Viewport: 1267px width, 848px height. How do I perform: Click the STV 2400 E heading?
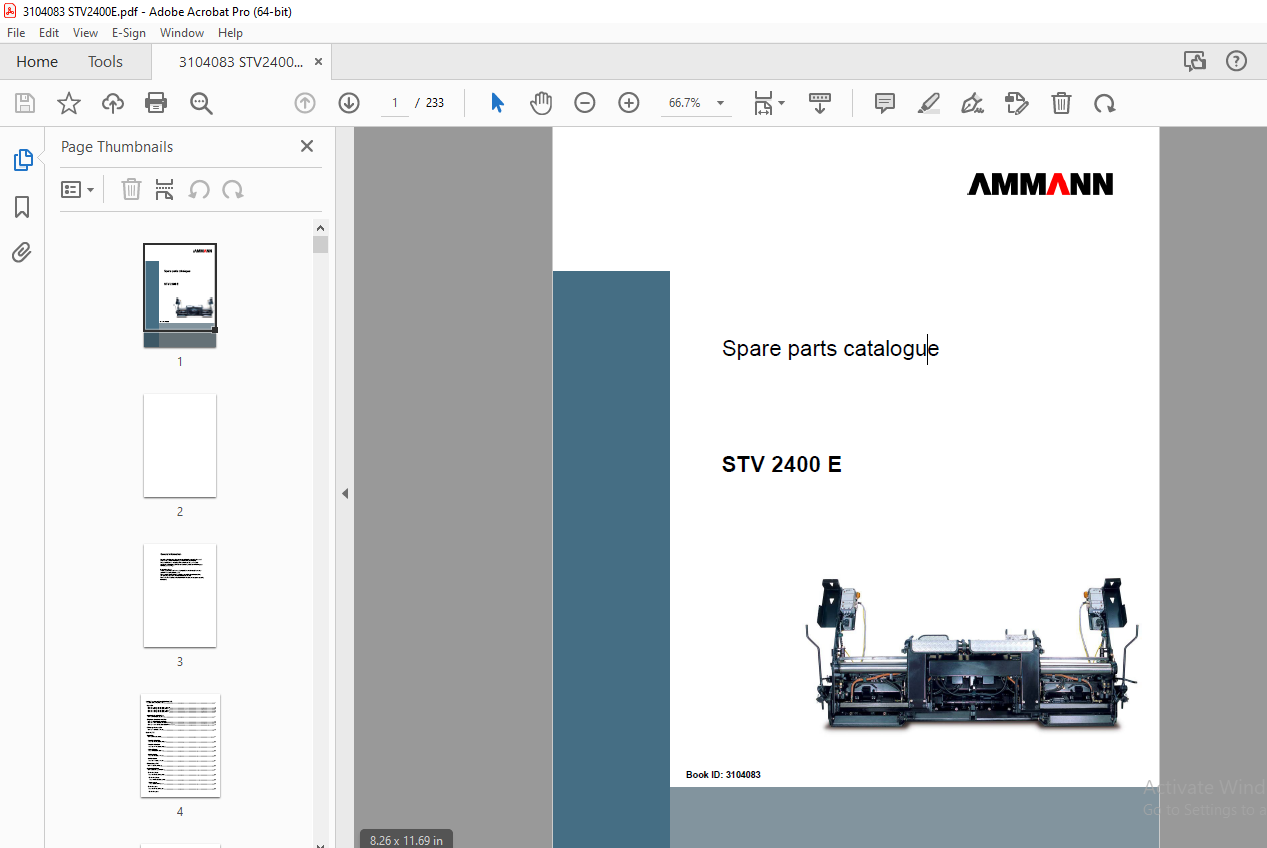tap(782, 464)
